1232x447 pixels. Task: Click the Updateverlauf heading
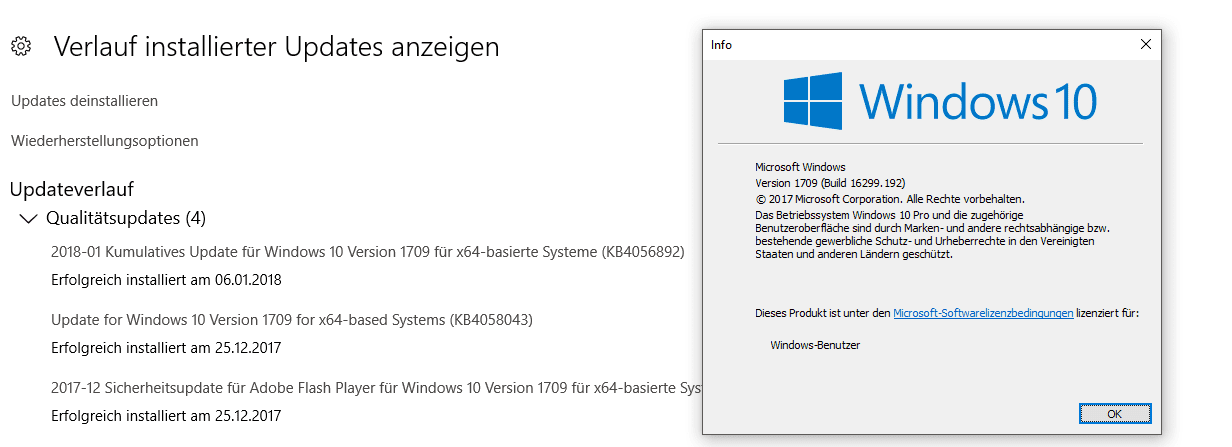(71, 188)
